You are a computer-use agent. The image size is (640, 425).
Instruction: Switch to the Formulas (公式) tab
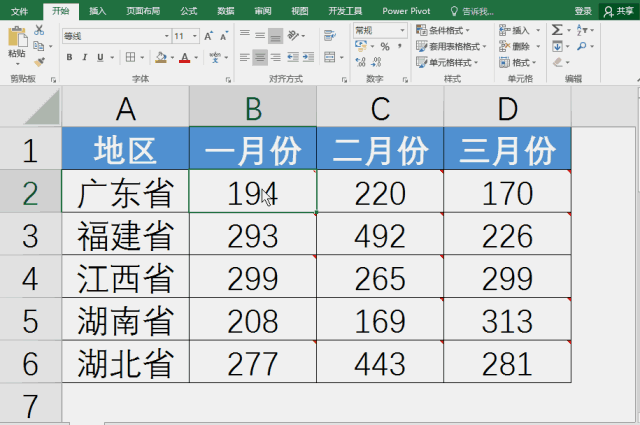189,11
